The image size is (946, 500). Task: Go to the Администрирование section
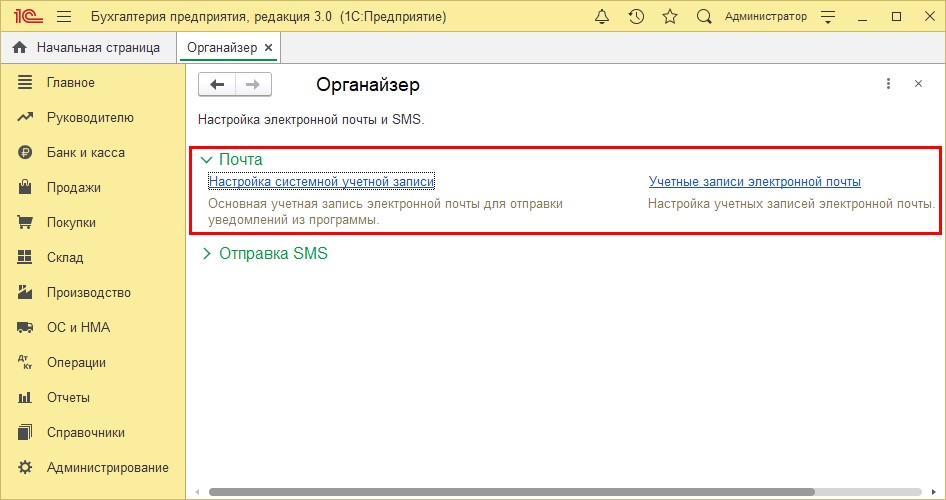[107, 468]
